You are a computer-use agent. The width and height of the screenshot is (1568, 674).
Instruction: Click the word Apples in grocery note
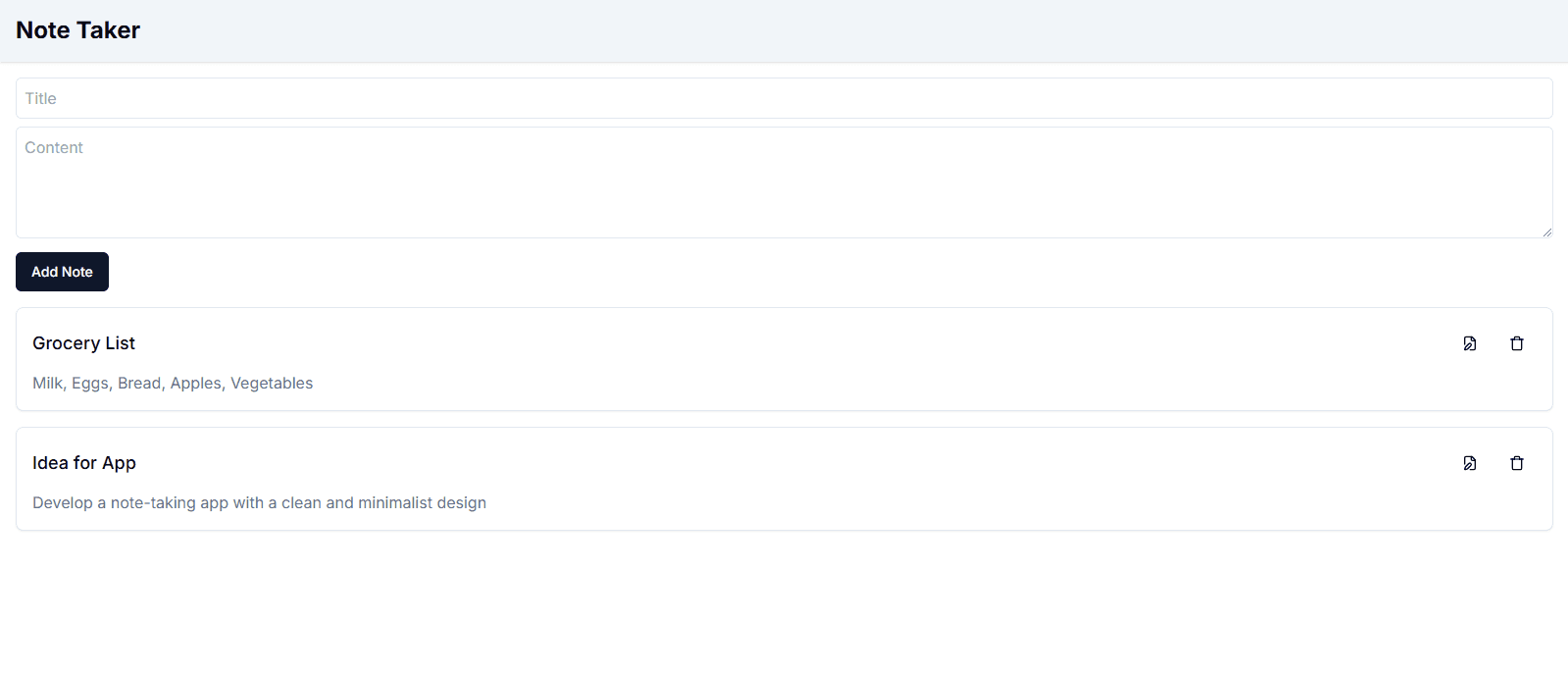[x=196, y=384]
